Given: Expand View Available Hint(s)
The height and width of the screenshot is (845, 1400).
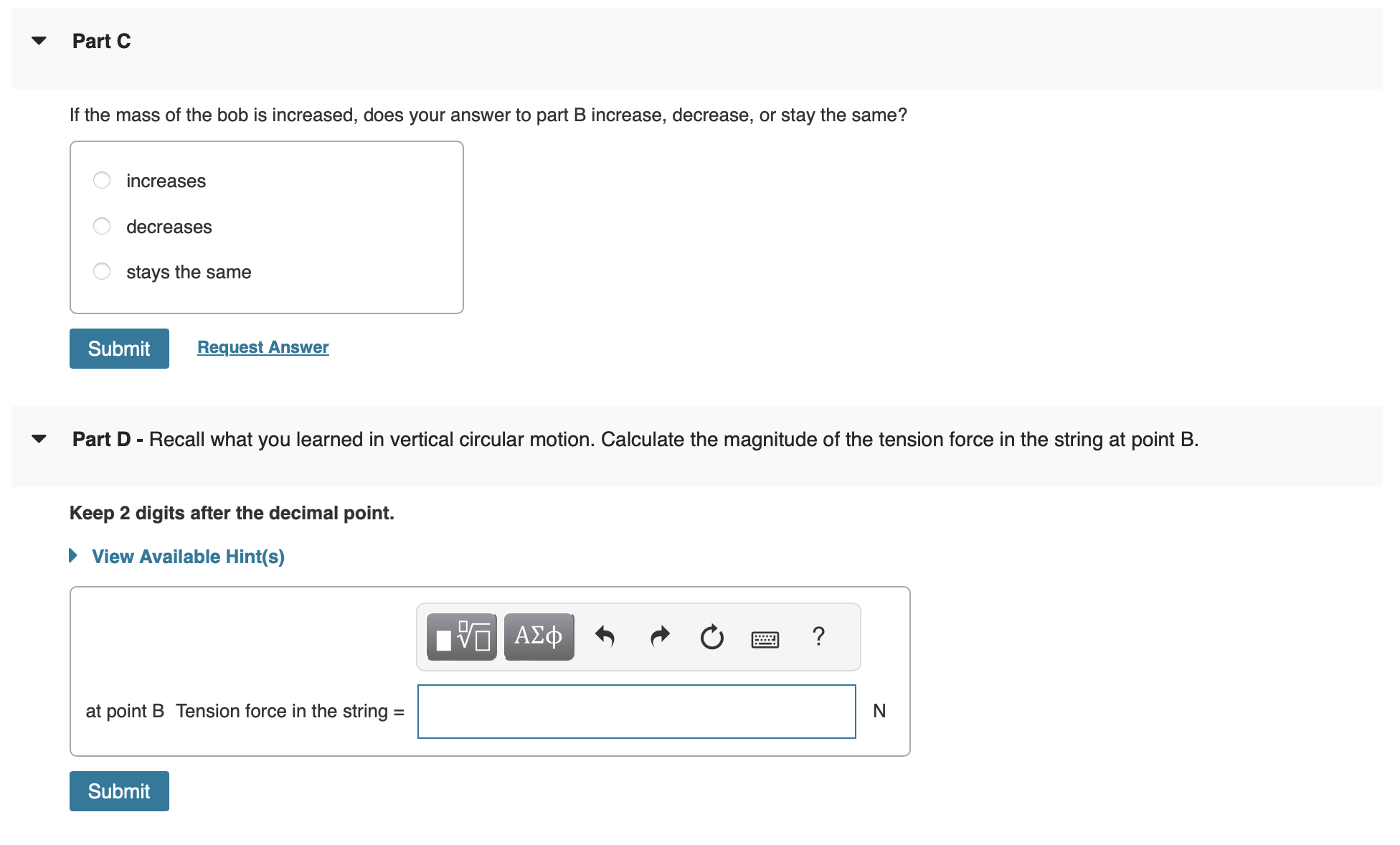Looking at the screenshot, I should click(188, 555).
